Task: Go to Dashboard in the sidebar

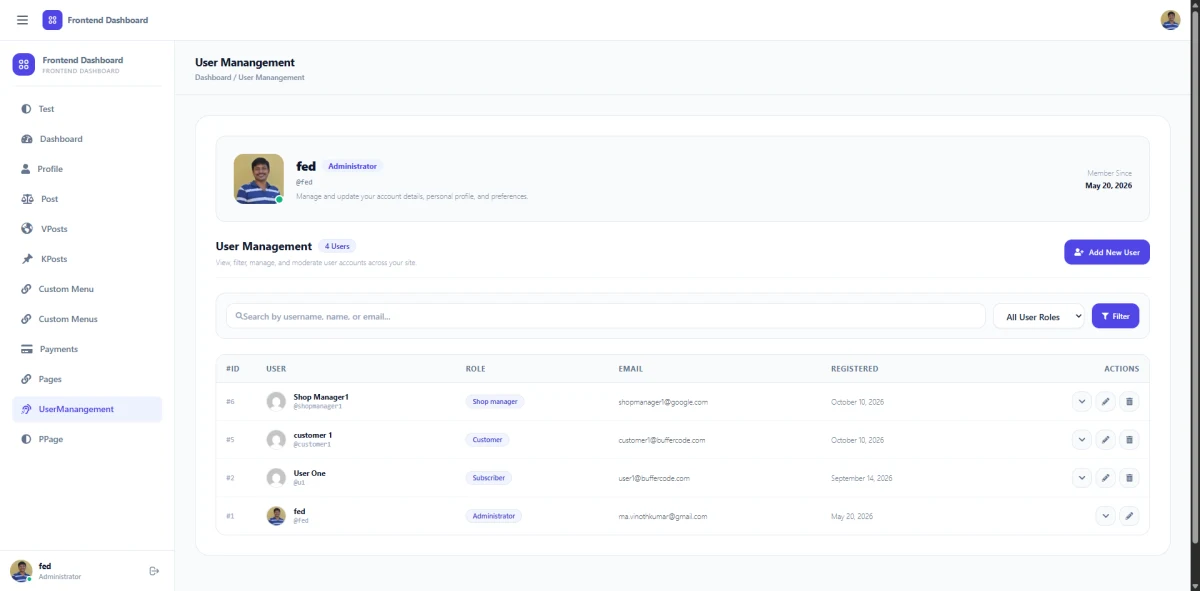Action: pyautogui.click(x=87, y=139)
